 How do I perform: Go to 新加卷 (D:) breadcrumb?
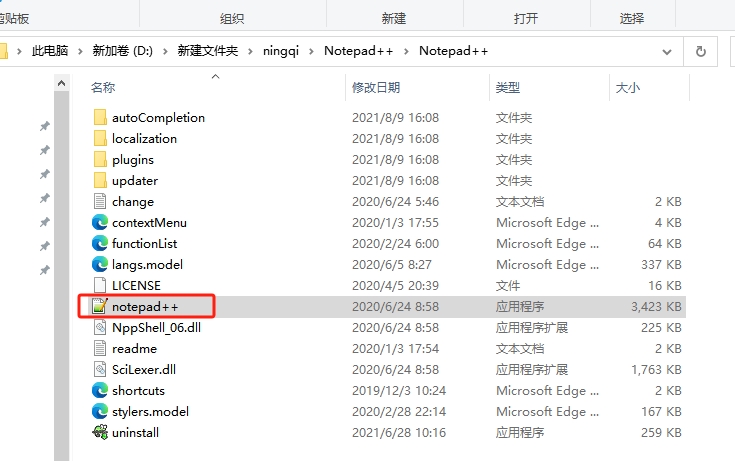click(122, 51)
